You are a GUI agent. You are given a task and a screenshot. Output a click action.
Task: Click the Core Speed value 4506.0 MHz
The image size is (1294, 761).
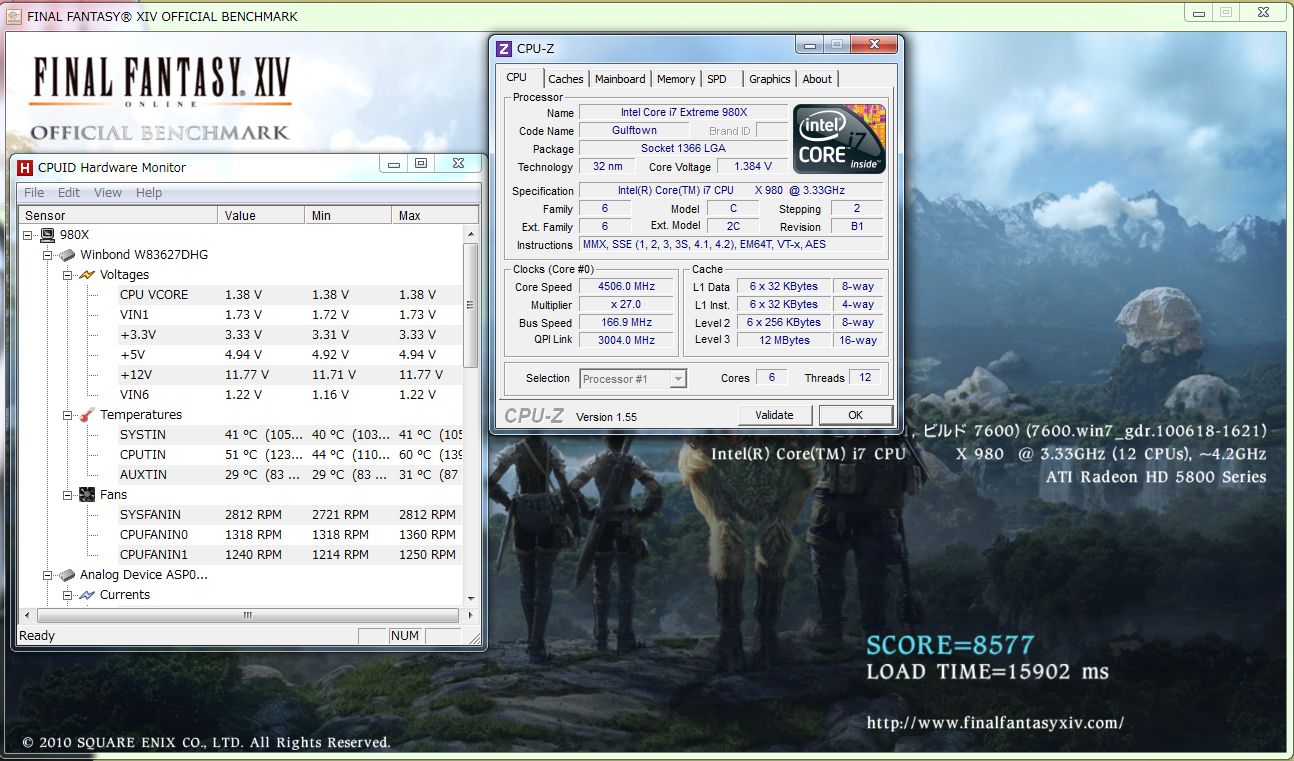click(x=625, y=287)
